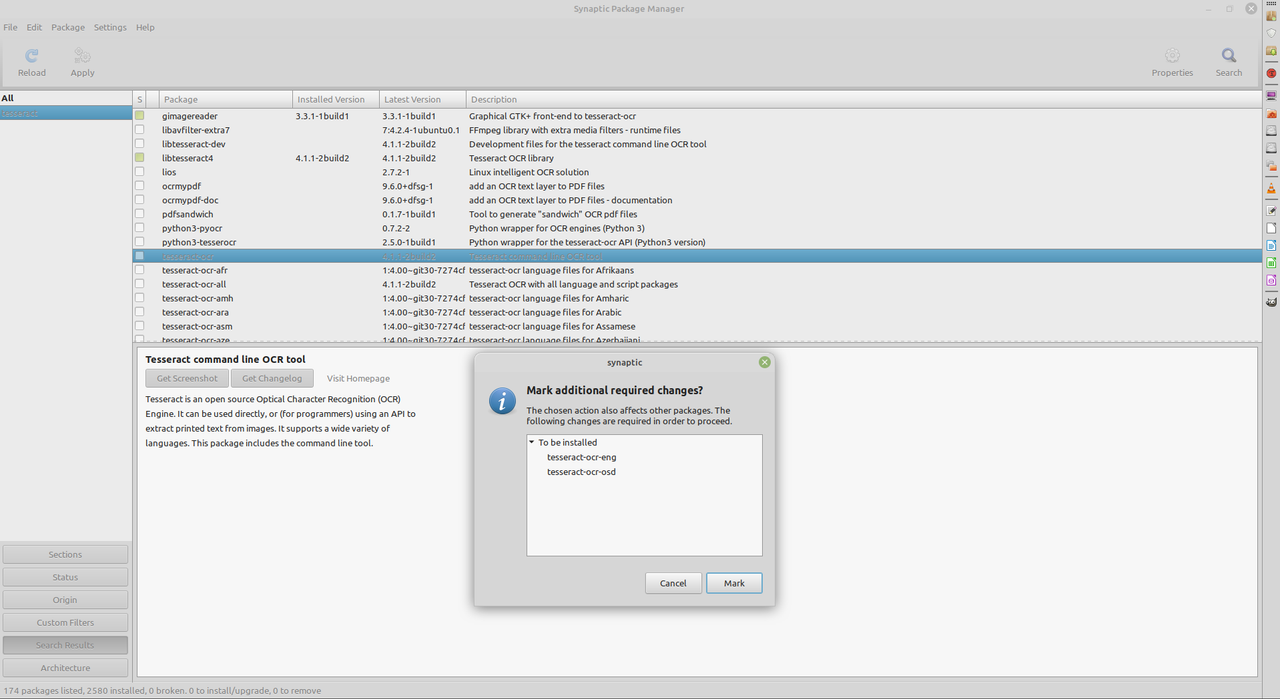
Task: Select the tesseract-ocr-ara package row
Action: coord(696,312)
